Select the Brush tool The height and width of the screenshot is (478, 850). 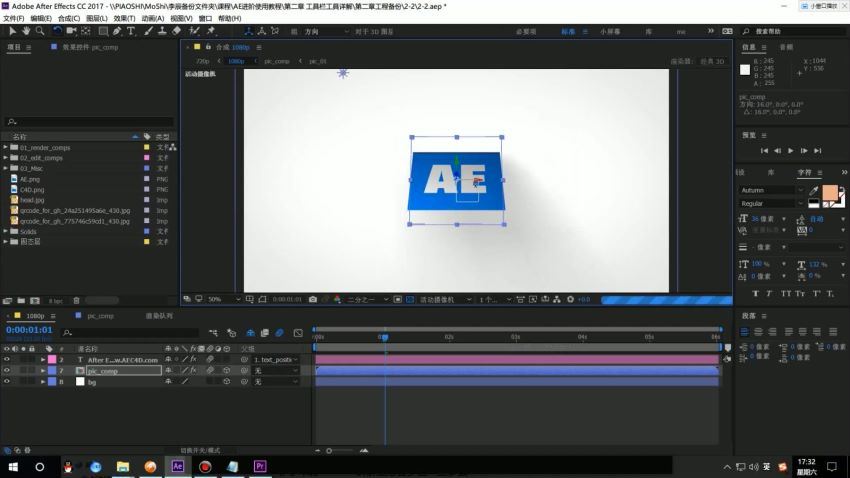tap(148, 31)
